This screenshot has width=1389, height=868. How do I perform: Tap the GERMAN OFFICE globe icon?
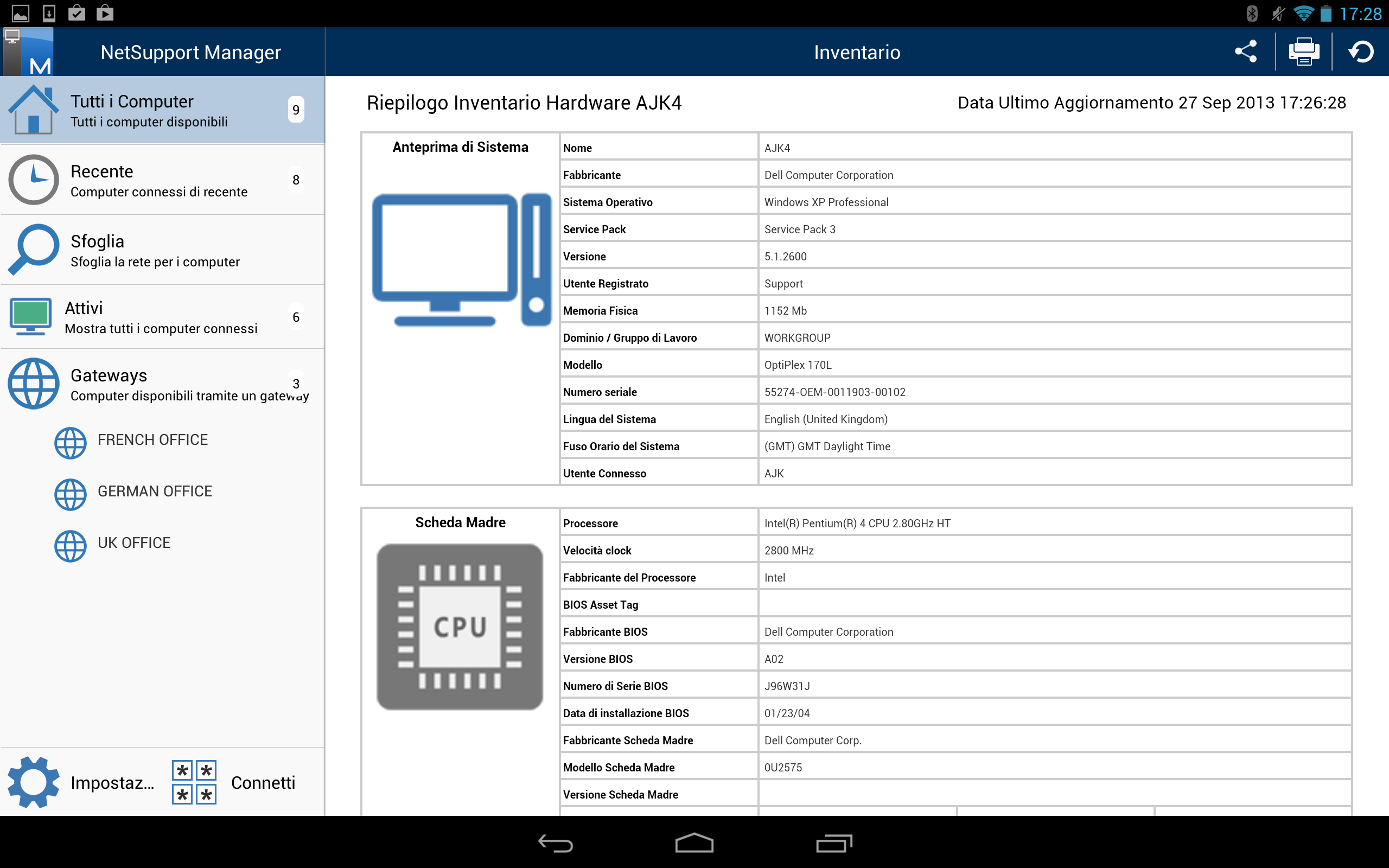tap(71, 494)
